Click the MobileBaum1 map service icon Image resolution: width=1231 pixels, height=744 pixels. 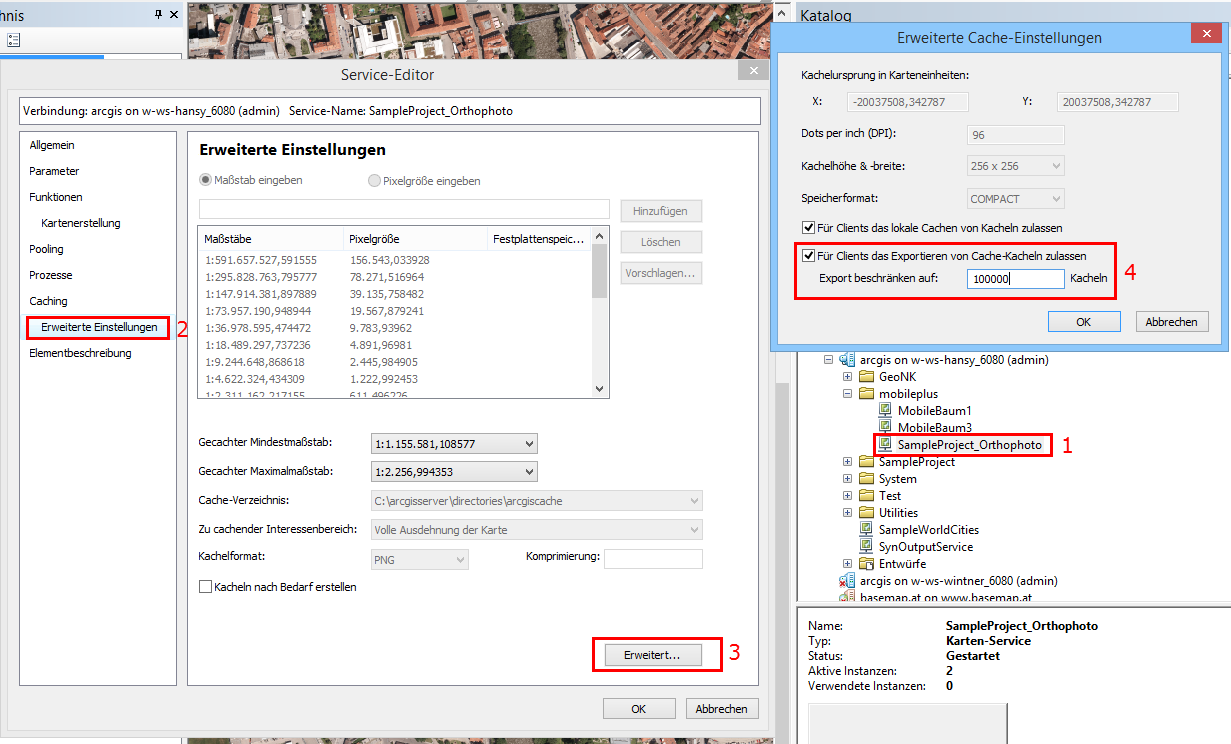point(885,411)
